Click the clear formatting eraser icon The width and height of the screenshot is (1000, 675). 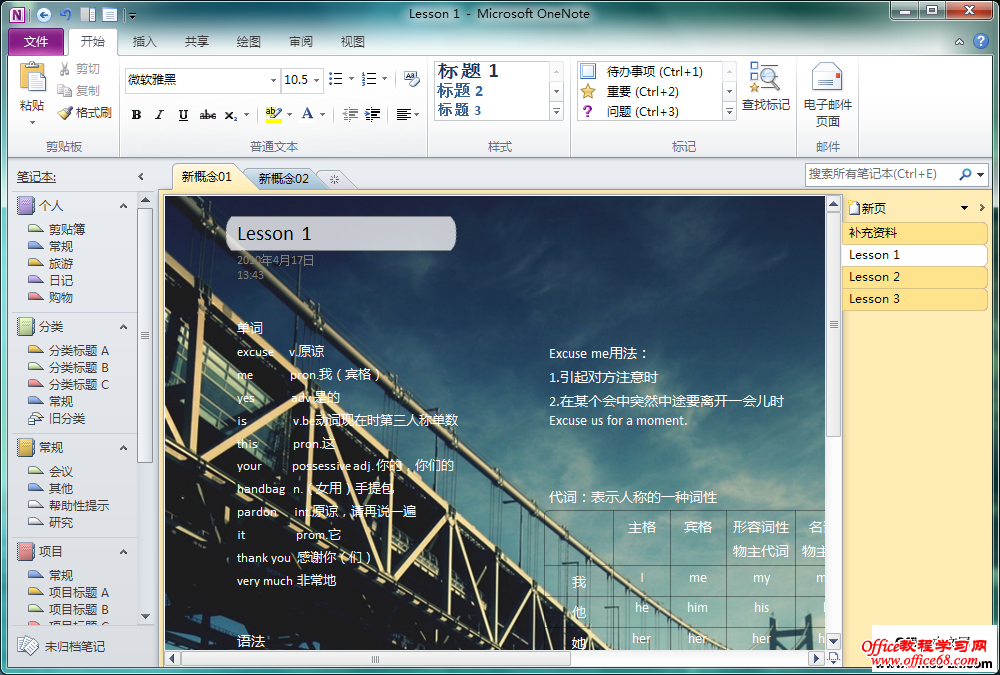point(412,79)
